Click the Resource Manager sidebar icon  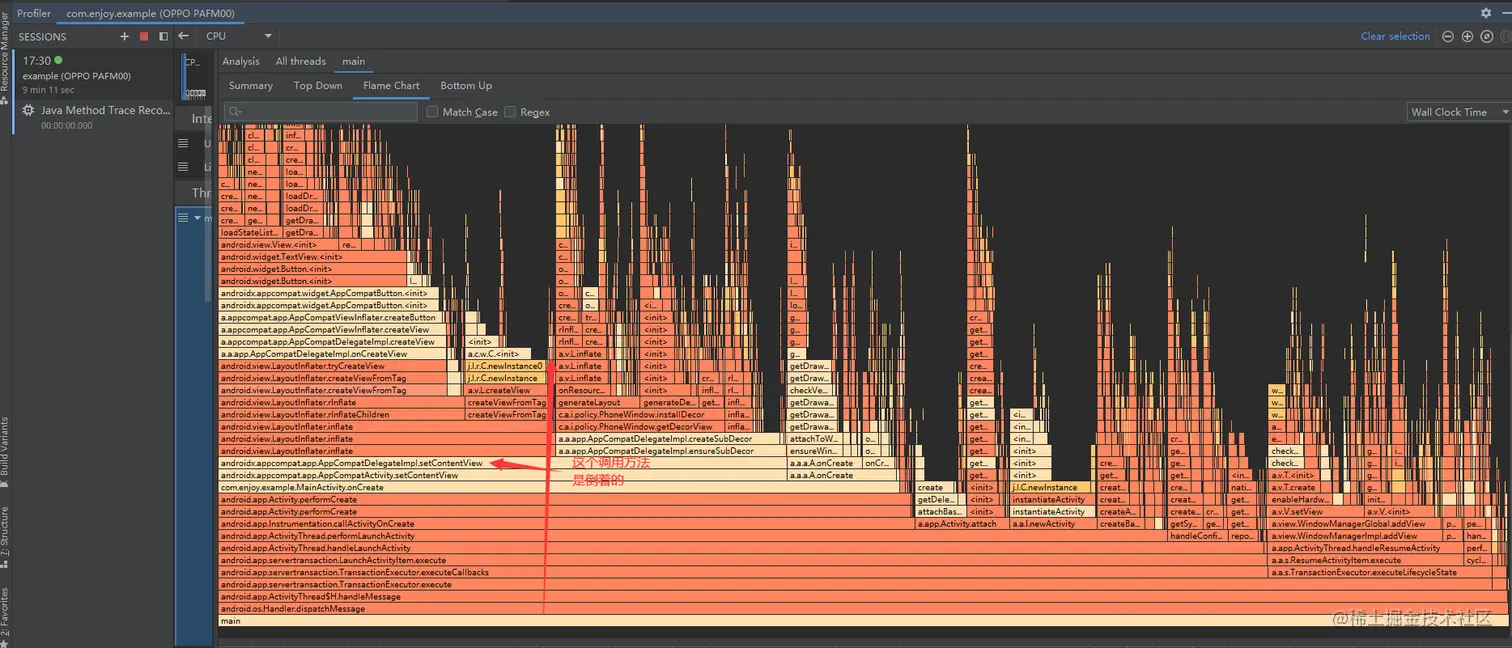[4, 100]
